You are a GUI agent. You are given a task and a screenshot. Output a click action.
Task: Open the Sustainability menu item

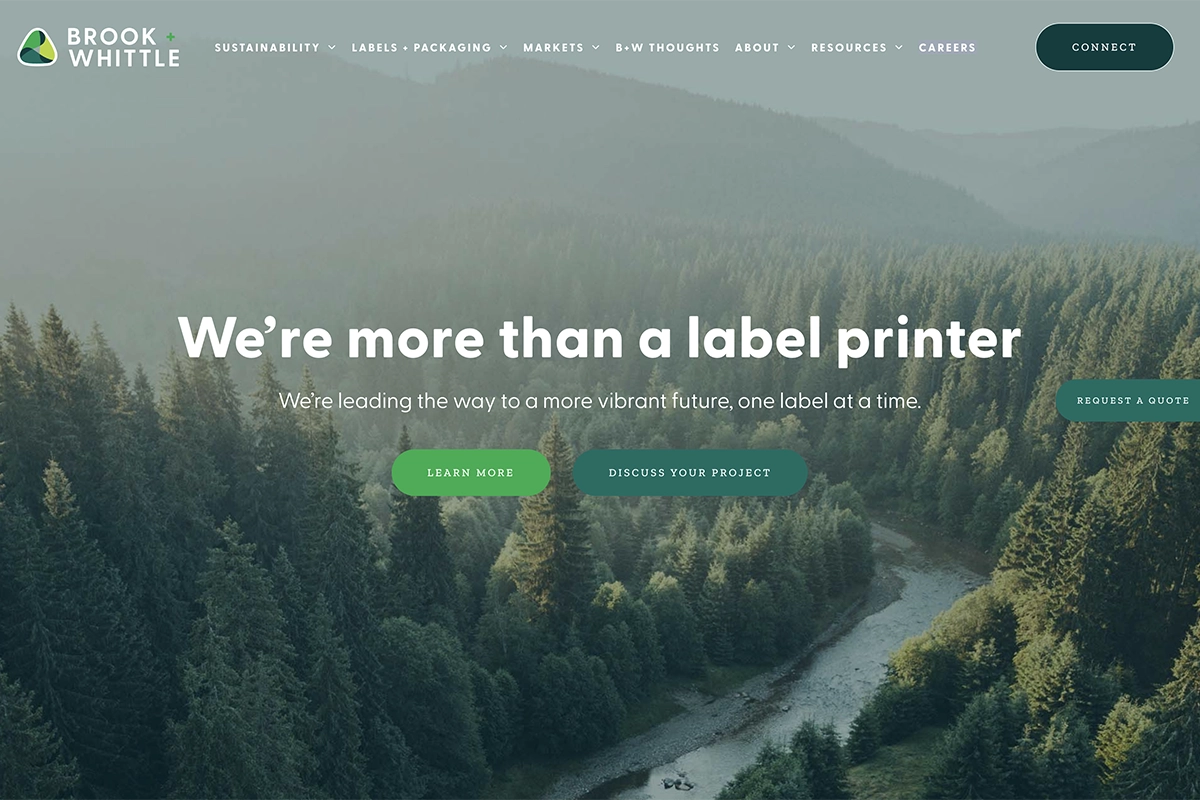(267, 47)
